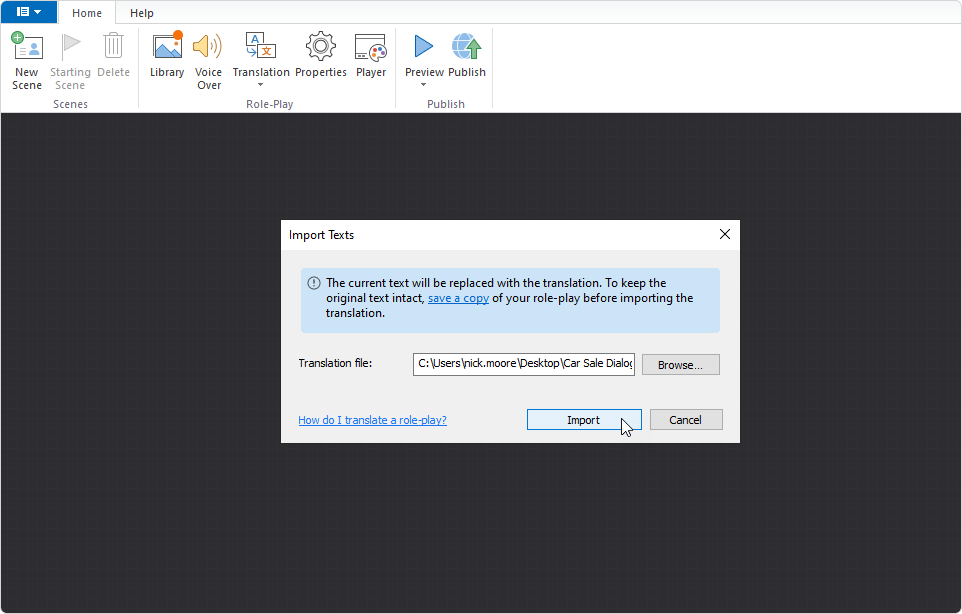Open role-play Properties gear icon
Screen dimensions: 962x614
pos(320,47)
